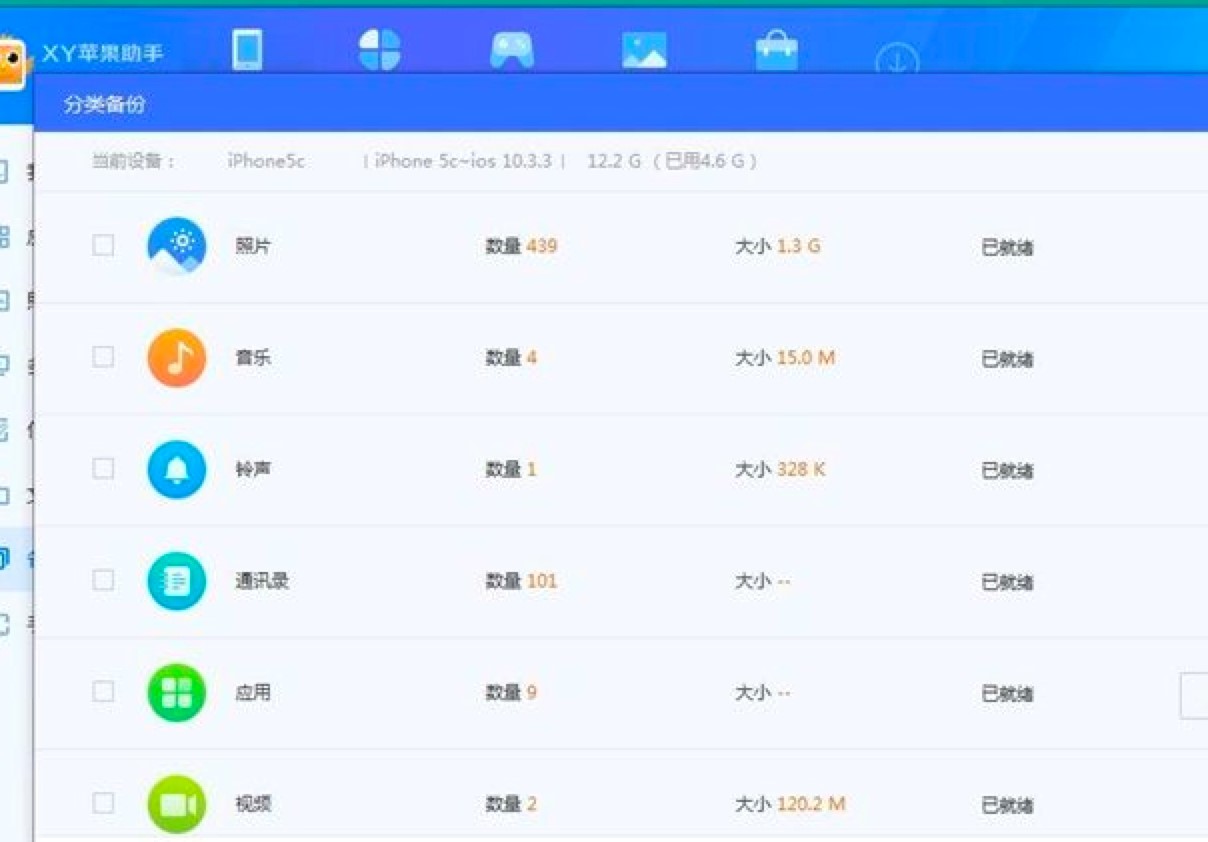Click the 铃声 label

(253, 469)
